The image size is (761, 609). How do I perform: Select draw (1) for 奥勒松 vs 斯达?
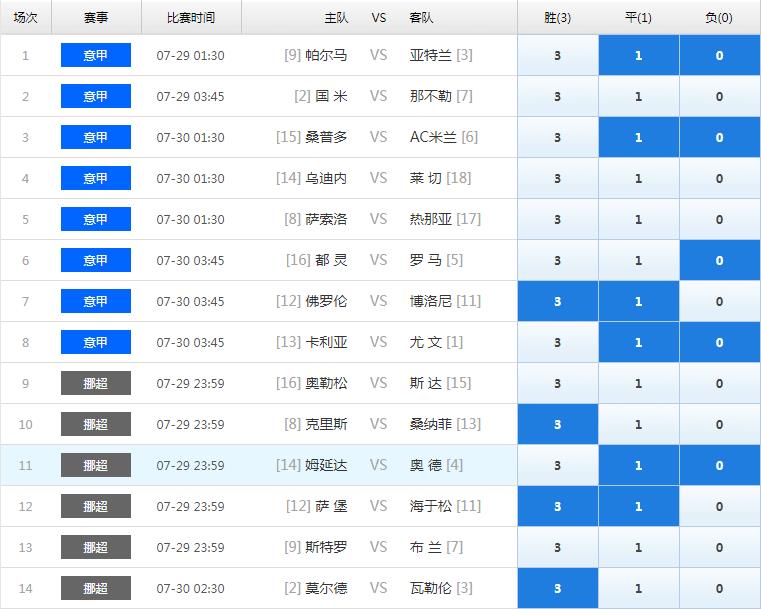pyautogui.click(x=638, y=383)
